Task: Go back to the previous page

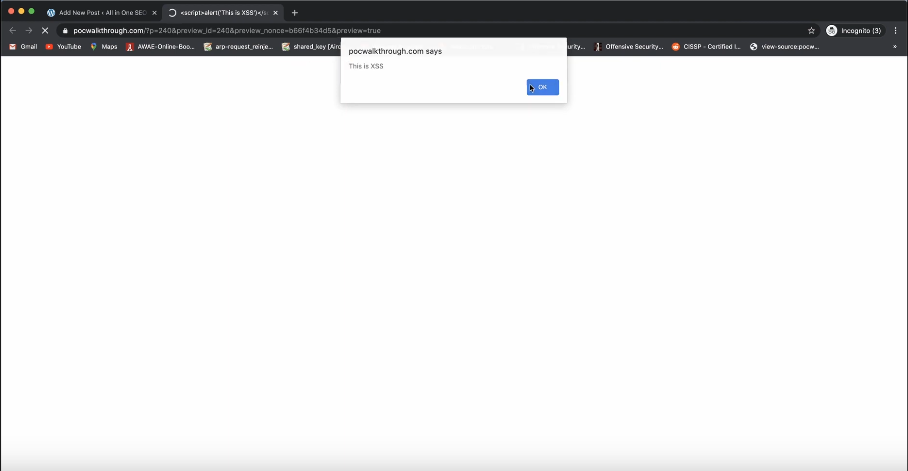Action: (x=13, y=31)
